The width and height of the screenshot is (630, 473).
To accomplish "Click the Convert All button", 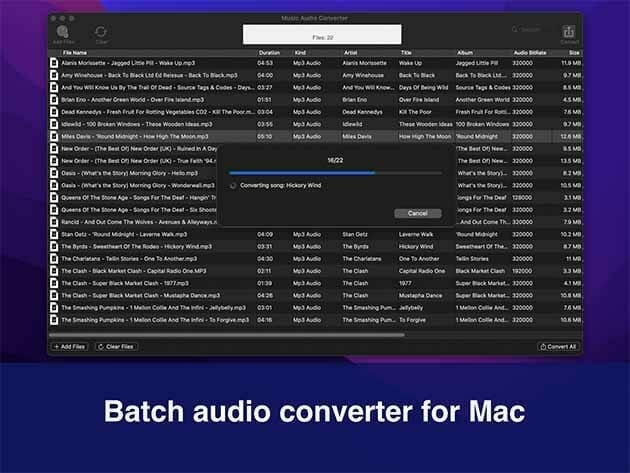I will (x=557, y=346).
